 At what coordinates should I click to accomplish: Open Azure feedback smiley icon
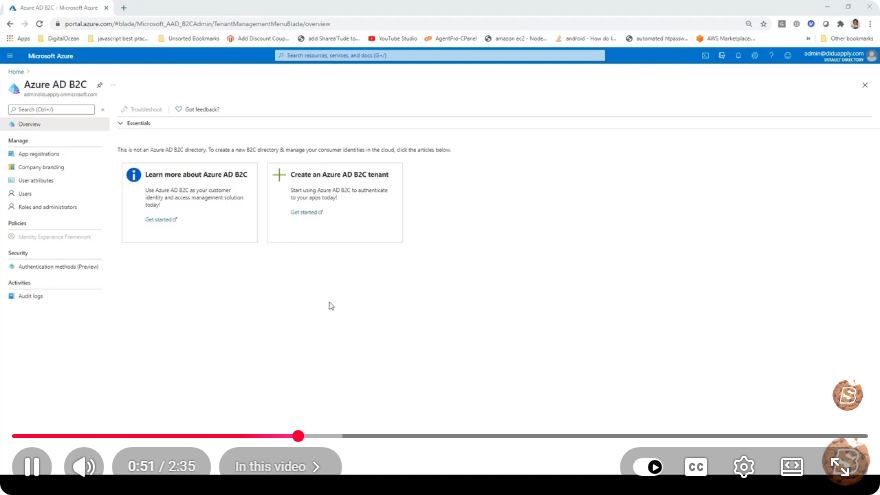[x=787, y=56]
